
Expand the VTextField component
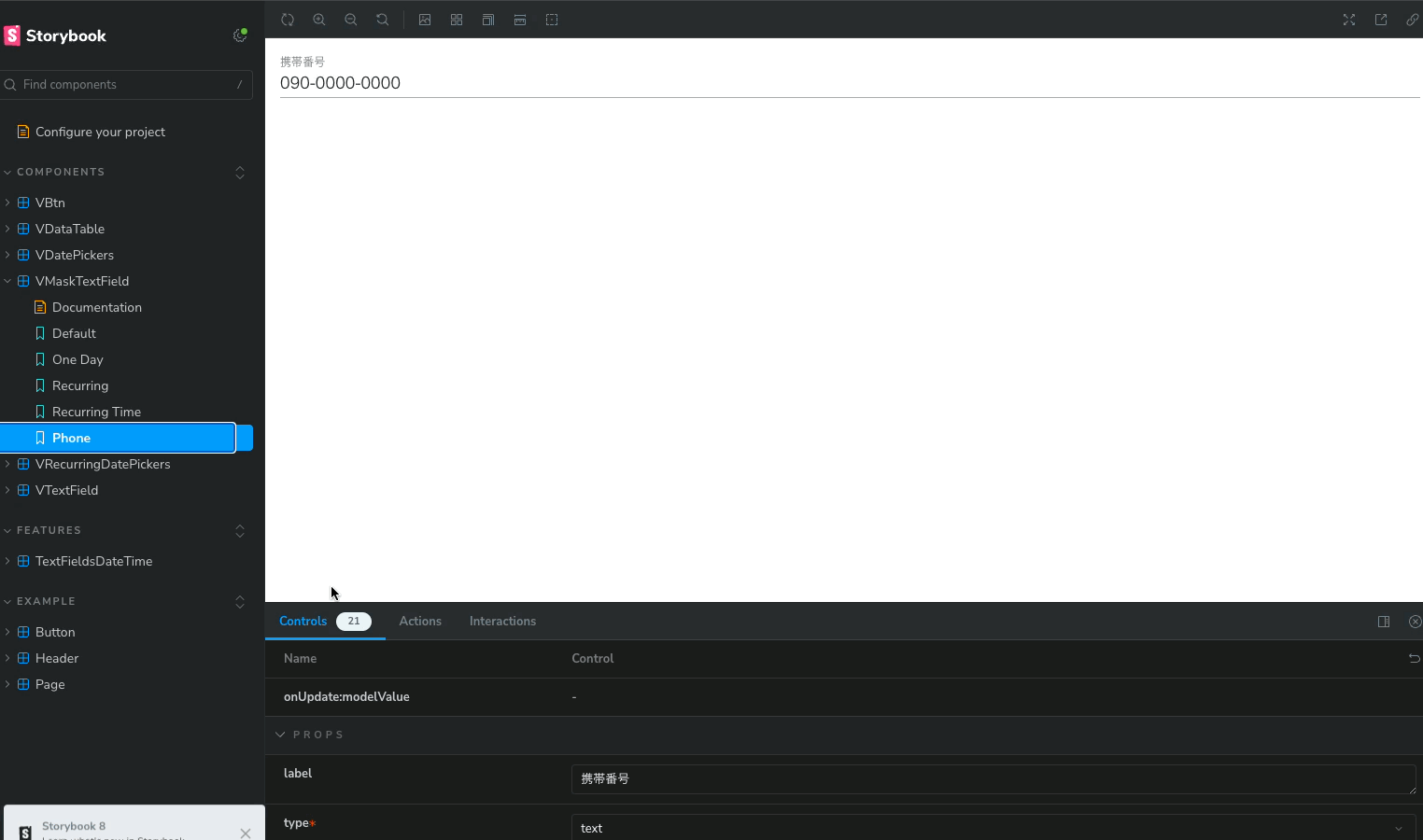tap(66, 490)
